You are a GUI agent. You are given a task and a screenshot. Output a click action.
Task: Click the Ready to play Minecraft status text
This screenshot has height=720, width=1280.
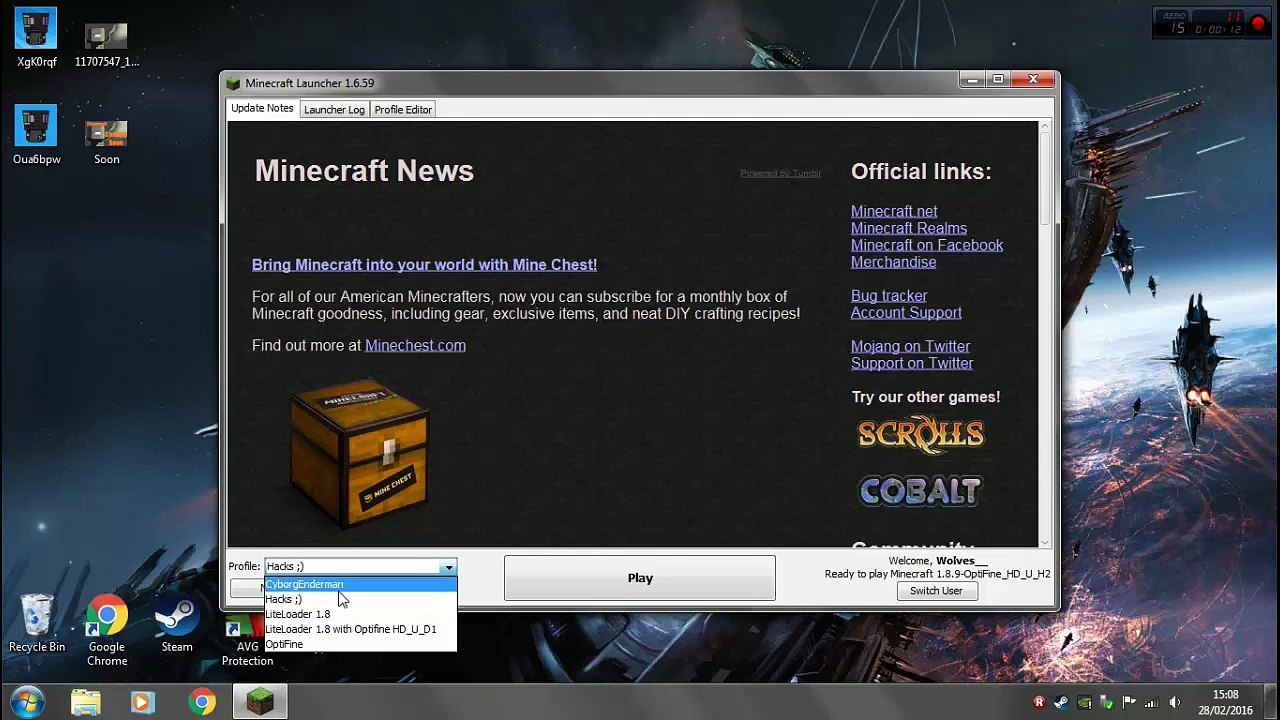(937, 574)
